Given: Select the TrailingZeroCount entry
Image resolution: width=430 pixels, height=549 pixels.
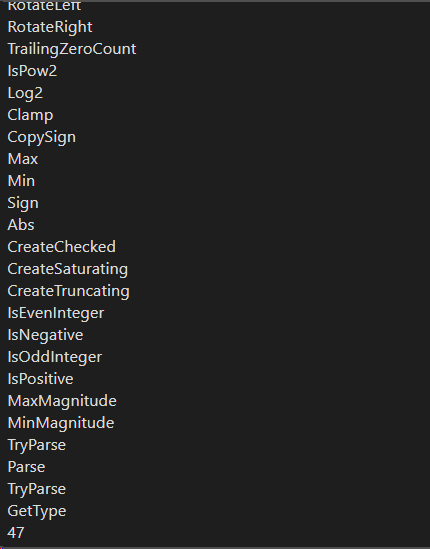Looking at the screenshot, I should click(72, 49).
